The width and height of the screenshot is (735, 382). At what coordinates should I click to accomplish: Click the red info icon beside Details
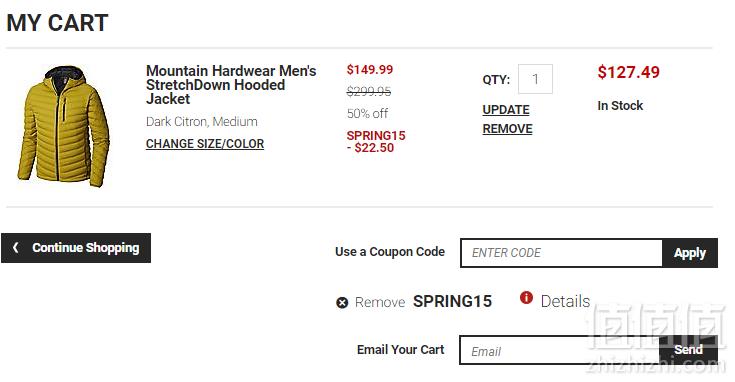[526, 297]
